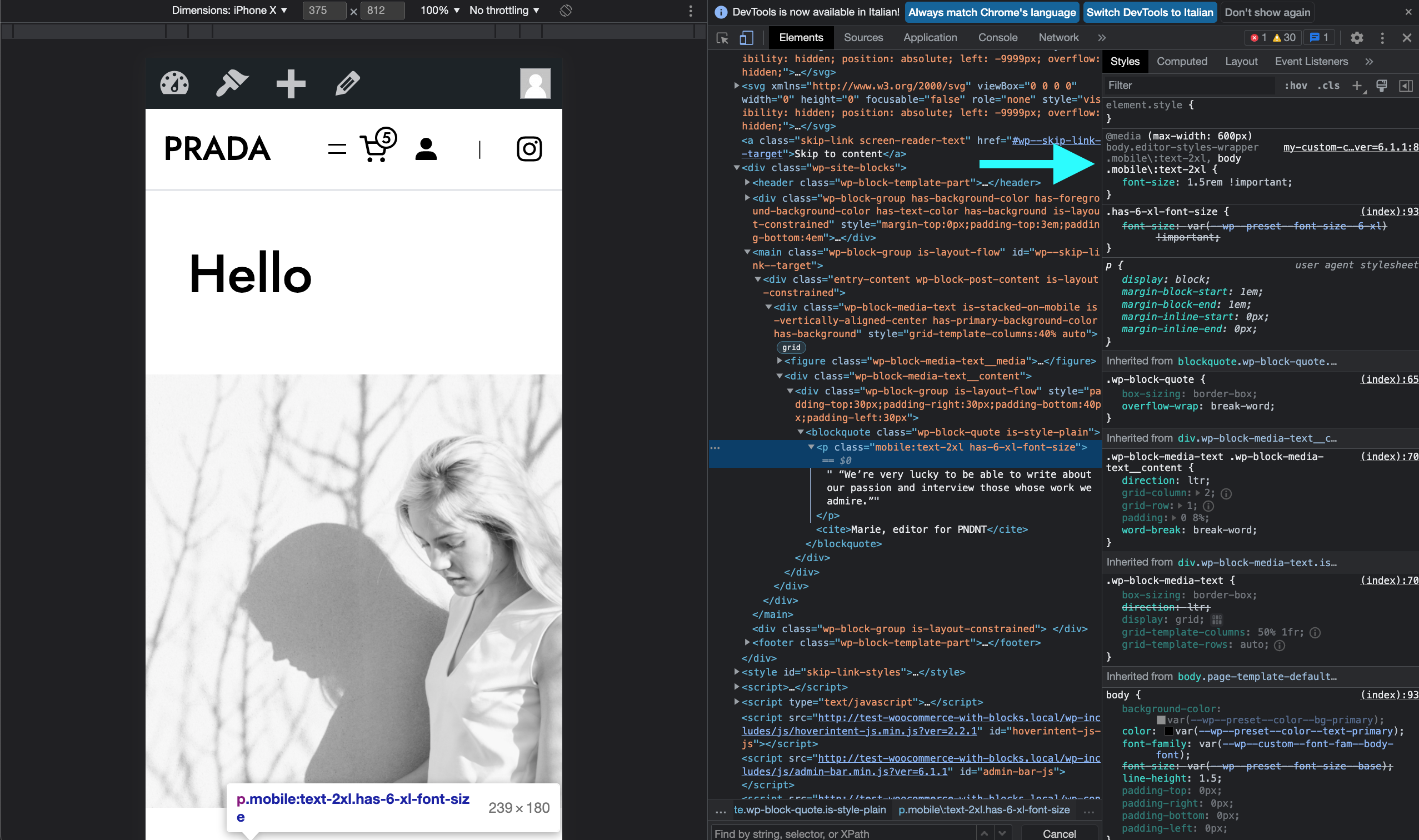Open the No throttling dropdown
Screen dimensions: 1419x840
(x=504, y=10)
